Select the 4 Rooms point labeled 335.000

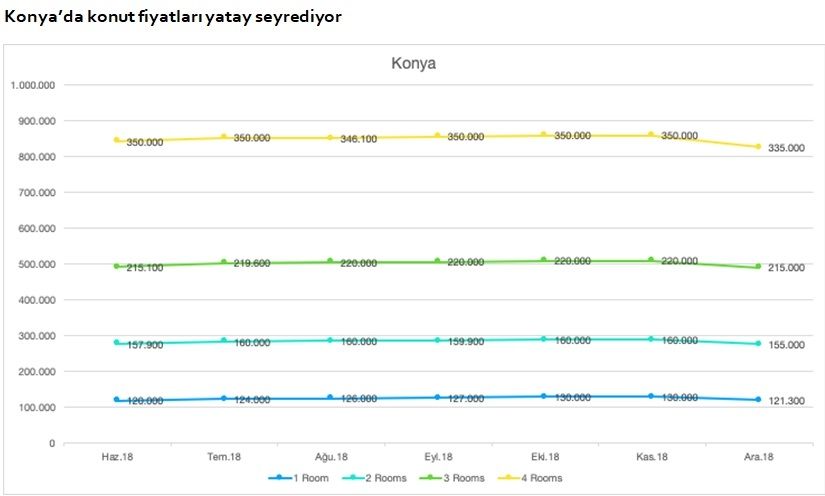click(x=757, y=147)
